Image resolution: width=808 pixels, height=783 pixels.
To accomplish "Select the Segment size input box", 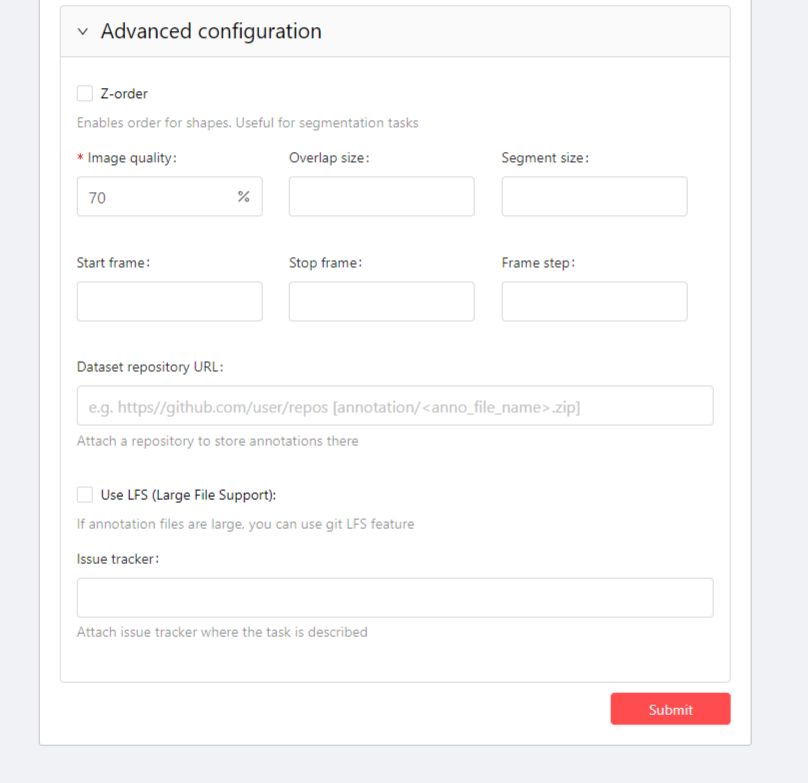I will click(594, 197).
